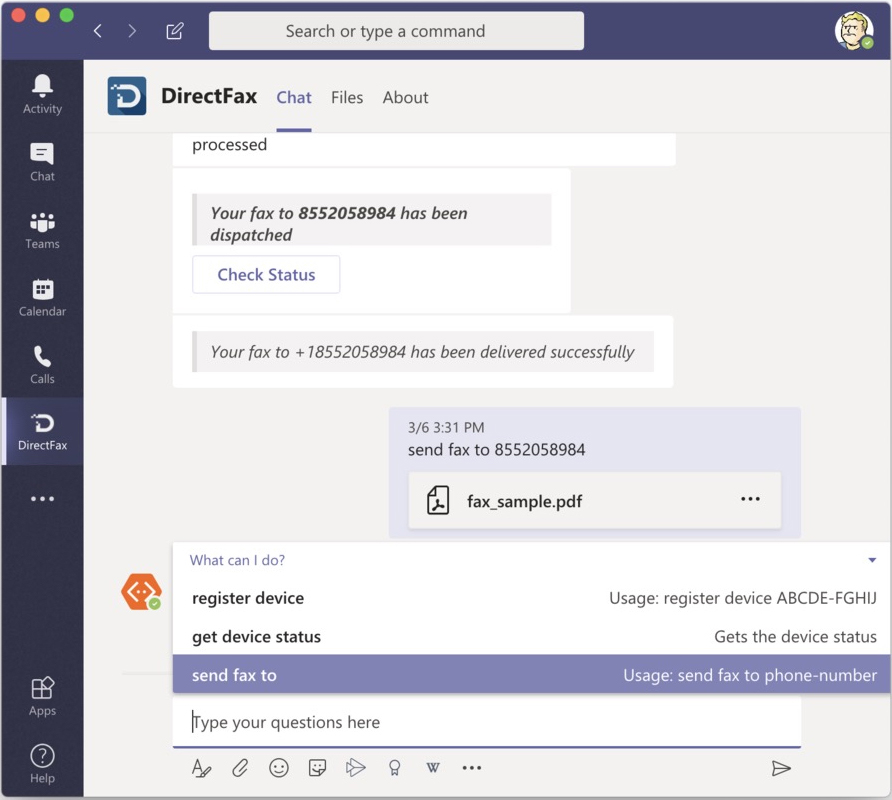Open the sticker picker
Viewport: 892px width, 800px height.
point(317,768)
